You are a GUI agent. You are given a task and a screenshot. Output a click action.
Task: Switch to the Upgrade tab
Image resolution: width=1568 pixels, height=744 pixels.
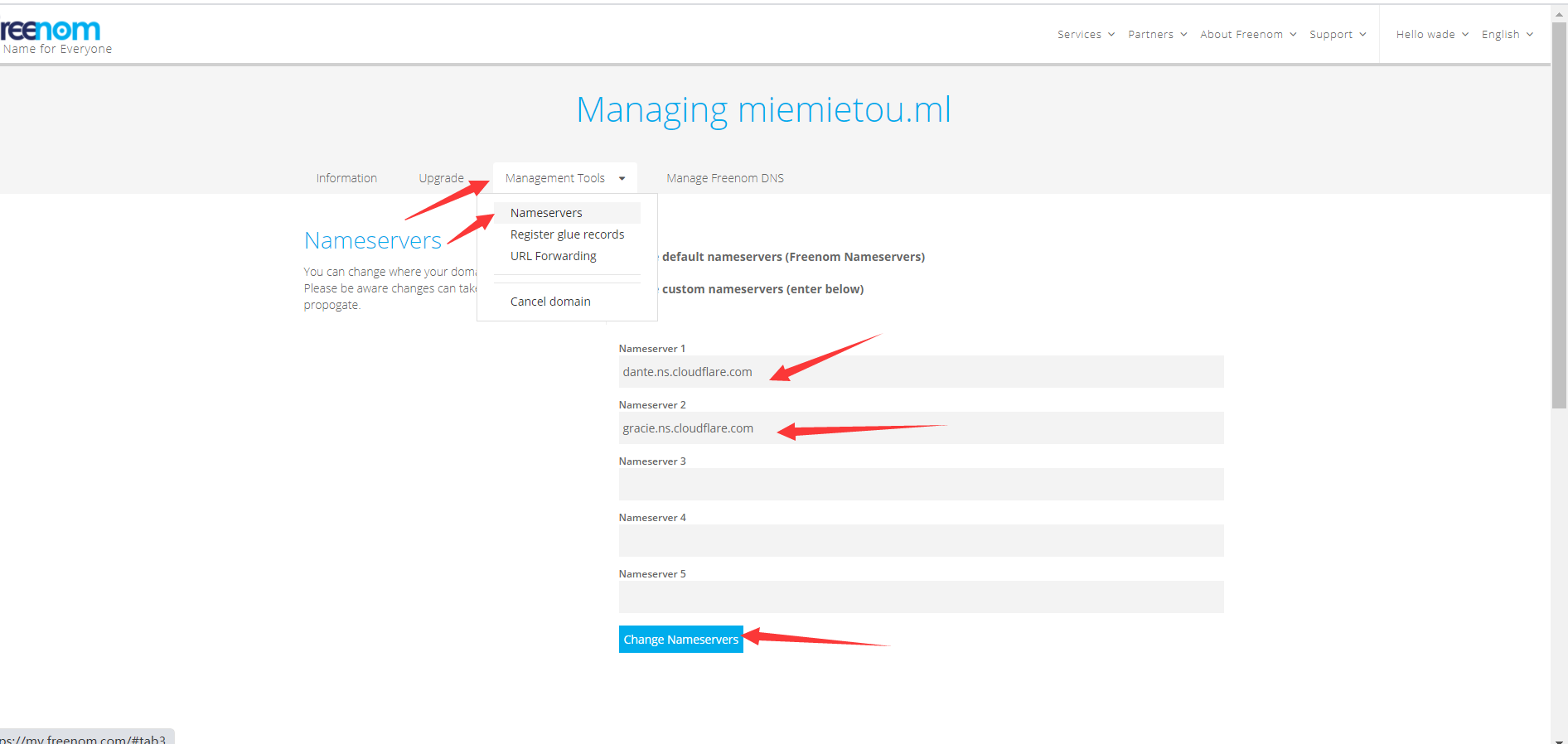click(441, 178)
